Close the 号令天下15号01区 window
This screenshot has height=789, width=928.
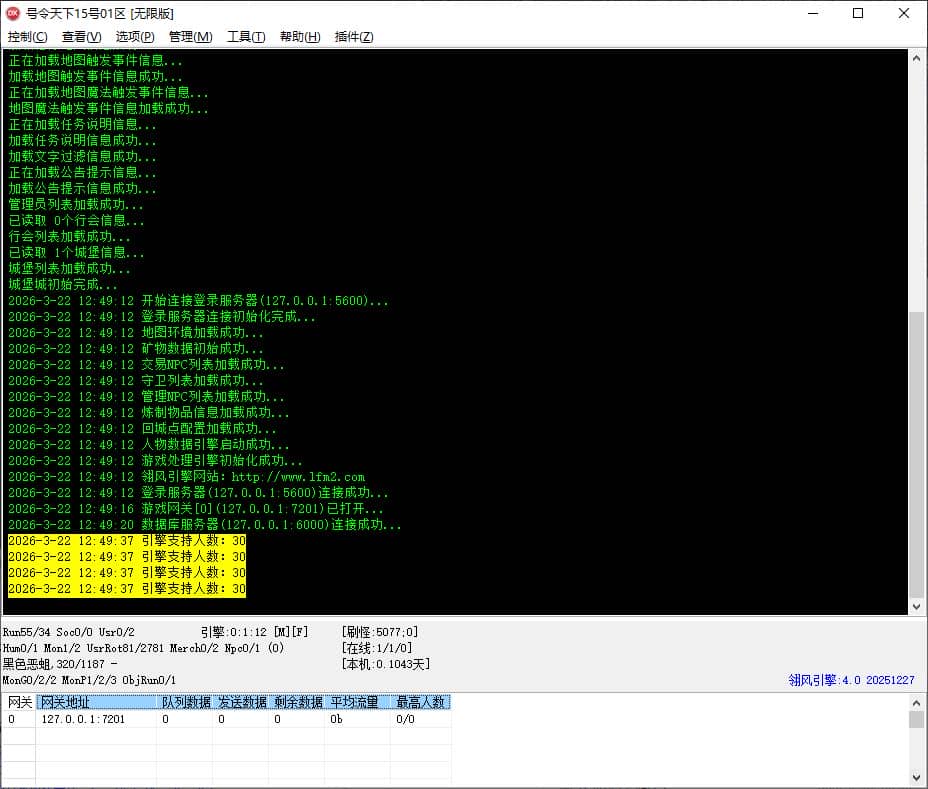[904, 13]
